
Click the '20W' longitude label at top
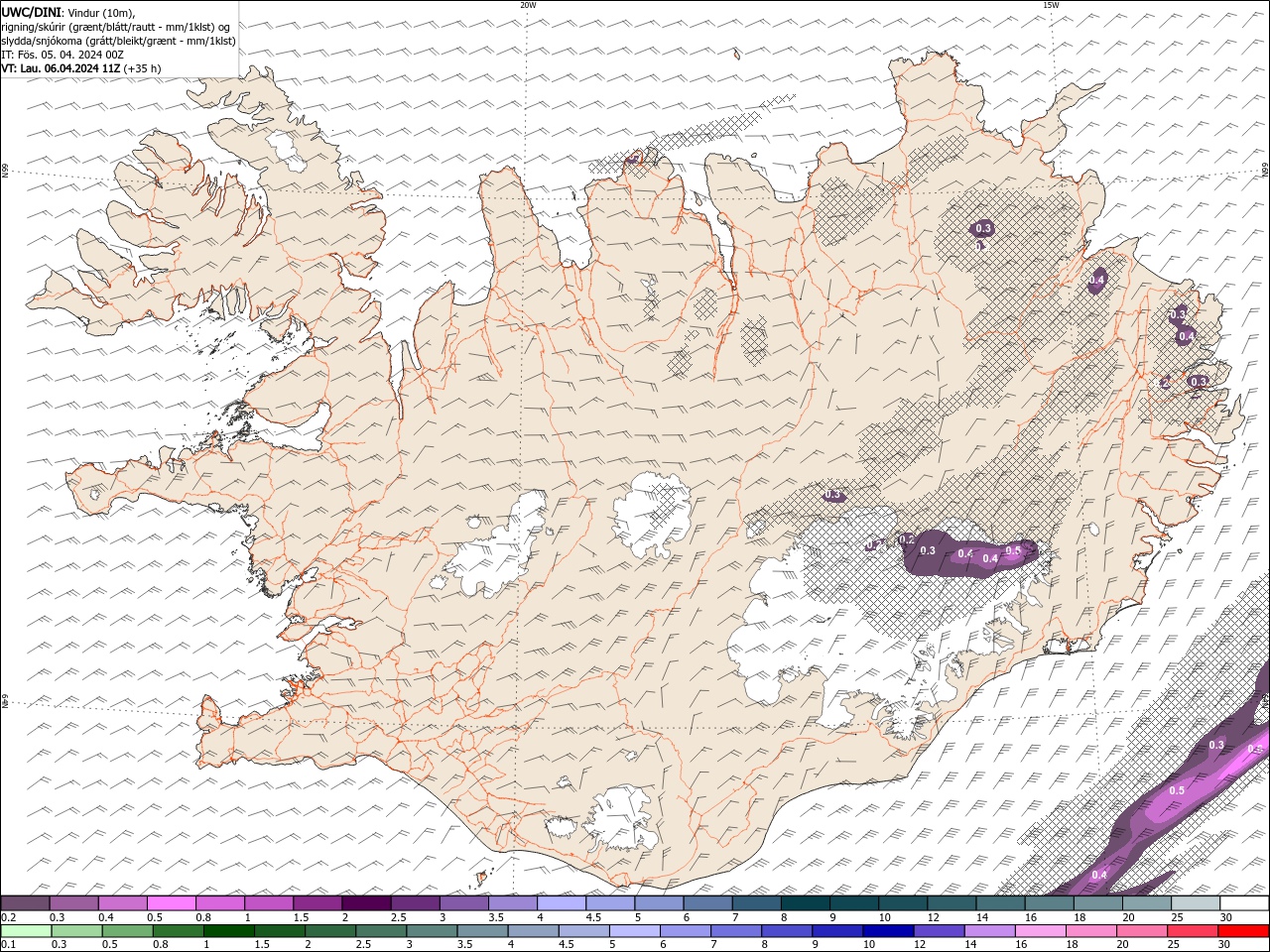[x=528, y=5]
